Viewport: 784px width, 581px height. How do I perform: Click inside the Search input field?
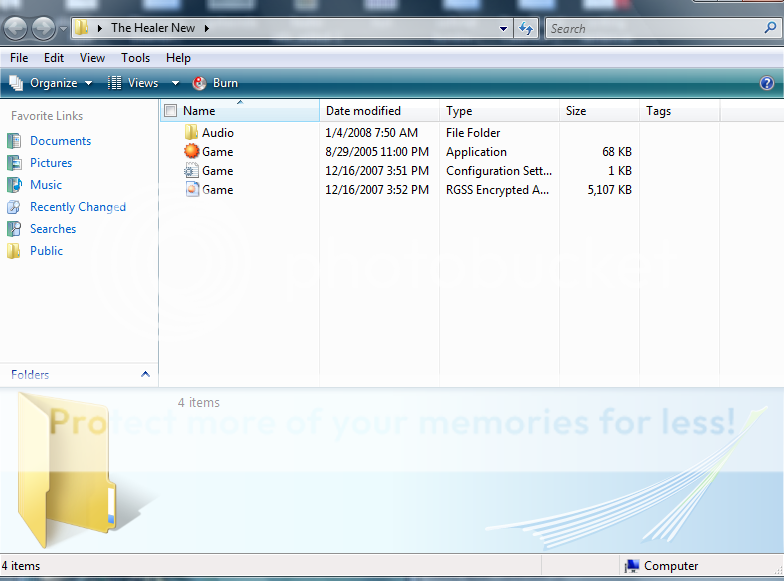pyautogui.click(x=650, y=29)
